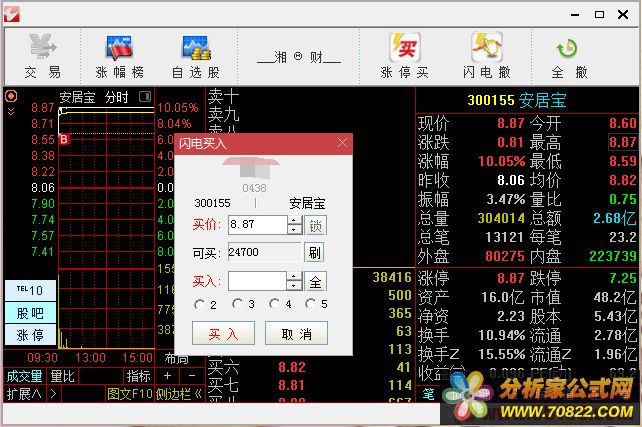Click the orange circle icon above the chart
Image resolution: width=642 pixels, height=427 pixels.
11,96
